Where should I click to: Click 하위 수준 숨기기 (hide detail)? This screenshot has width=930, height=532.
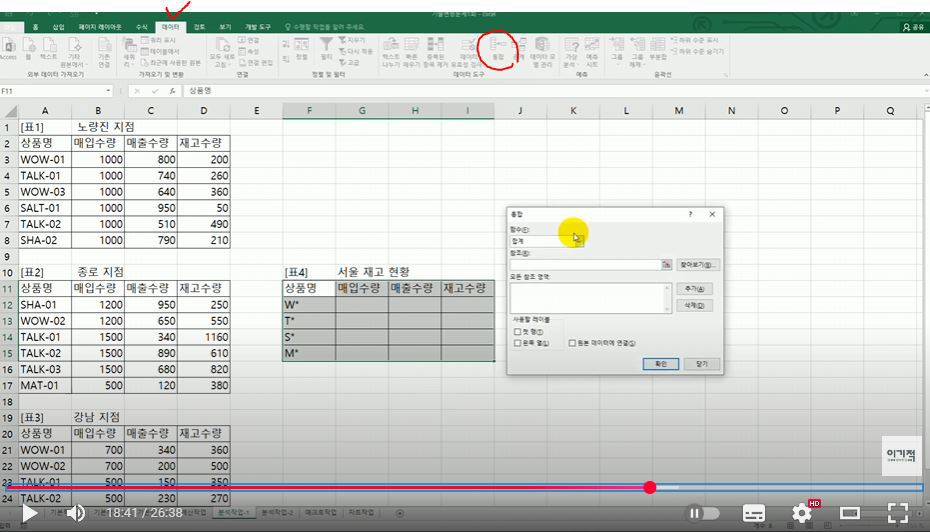click(x=697, y=51)
